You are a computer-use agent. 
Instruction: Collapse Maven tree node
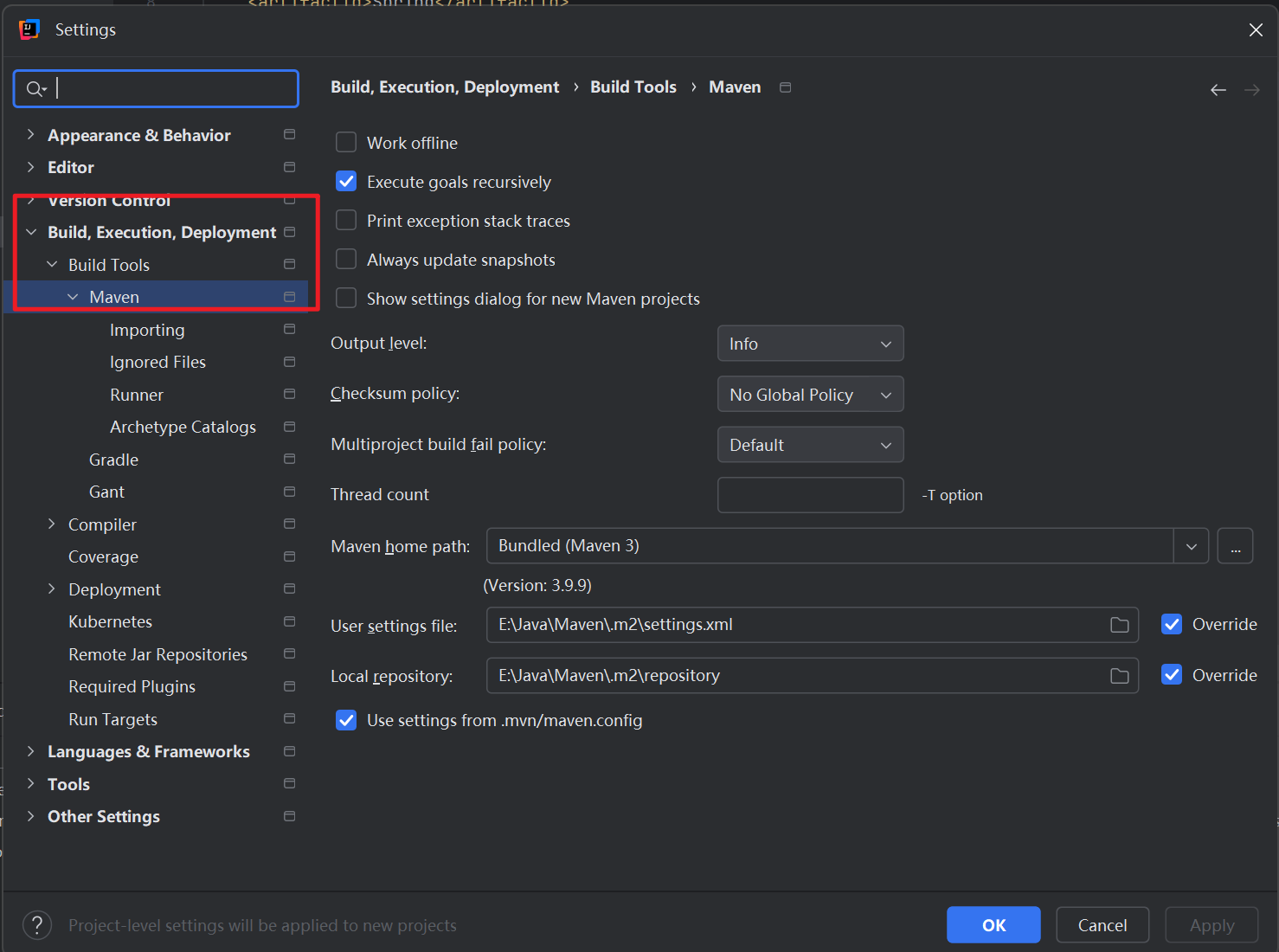[x=73, y=297]
